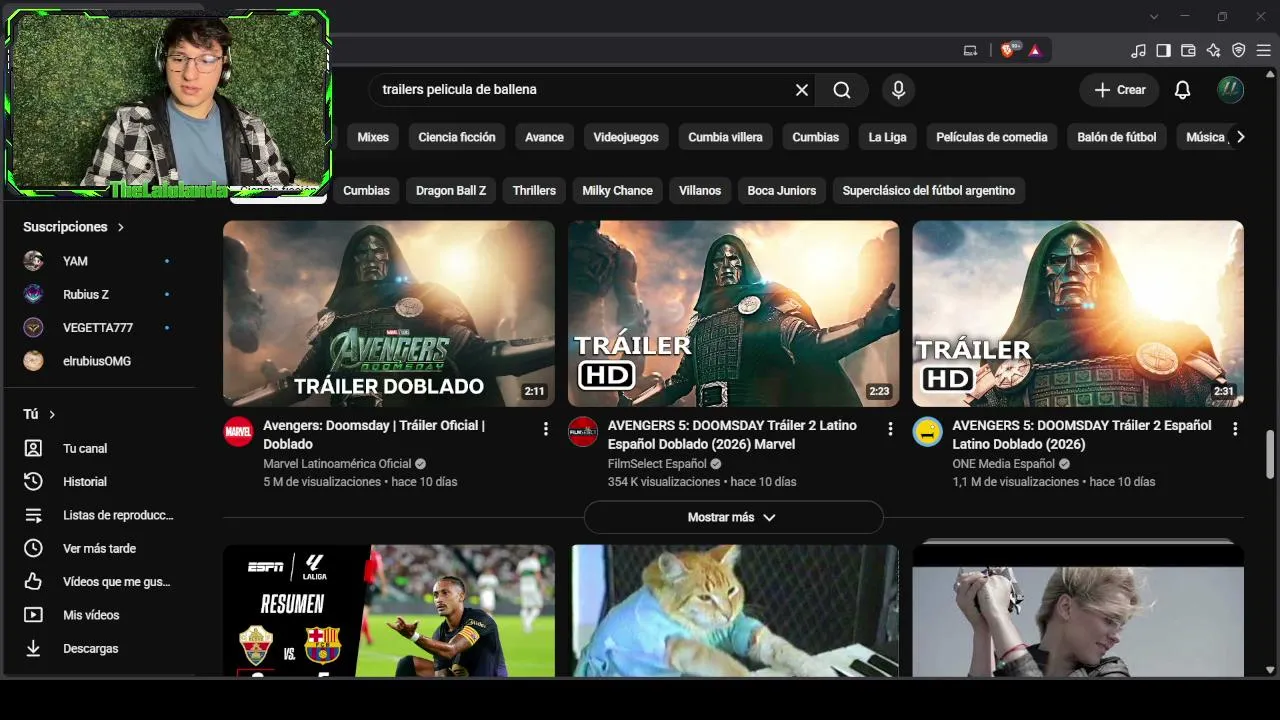Select Películas de comedia chip
1280x720 pixels.
(x=992, y=137)
